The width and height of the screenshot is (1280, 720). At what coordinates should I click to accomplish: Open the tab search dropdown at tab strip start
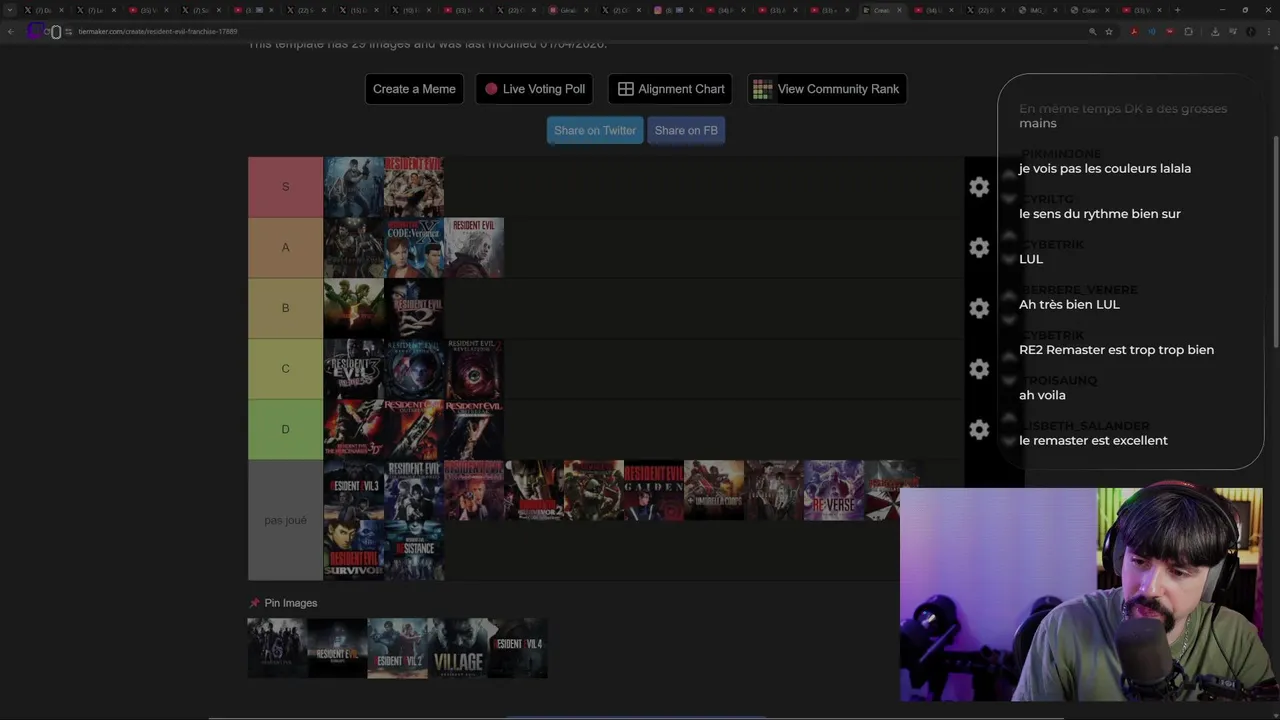pyautogui.click(x=10, y=10)
